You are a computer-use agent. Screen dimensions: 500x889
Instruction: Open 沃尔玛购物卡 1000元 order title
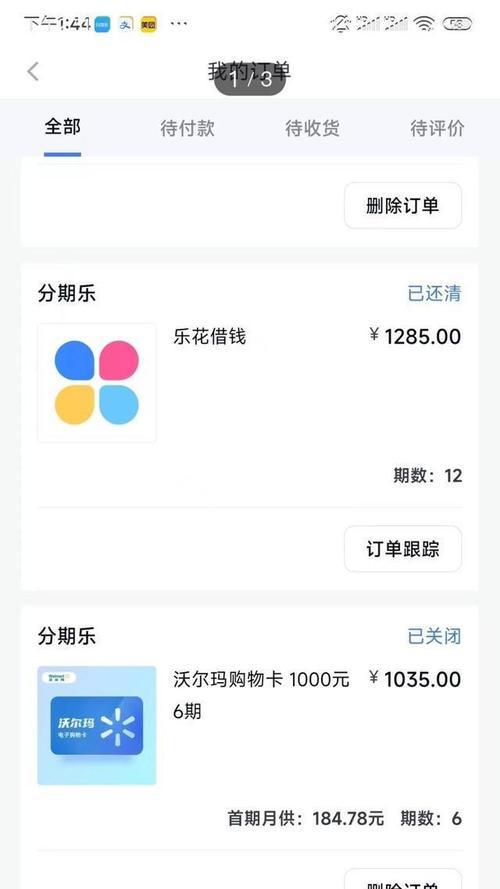261,679
